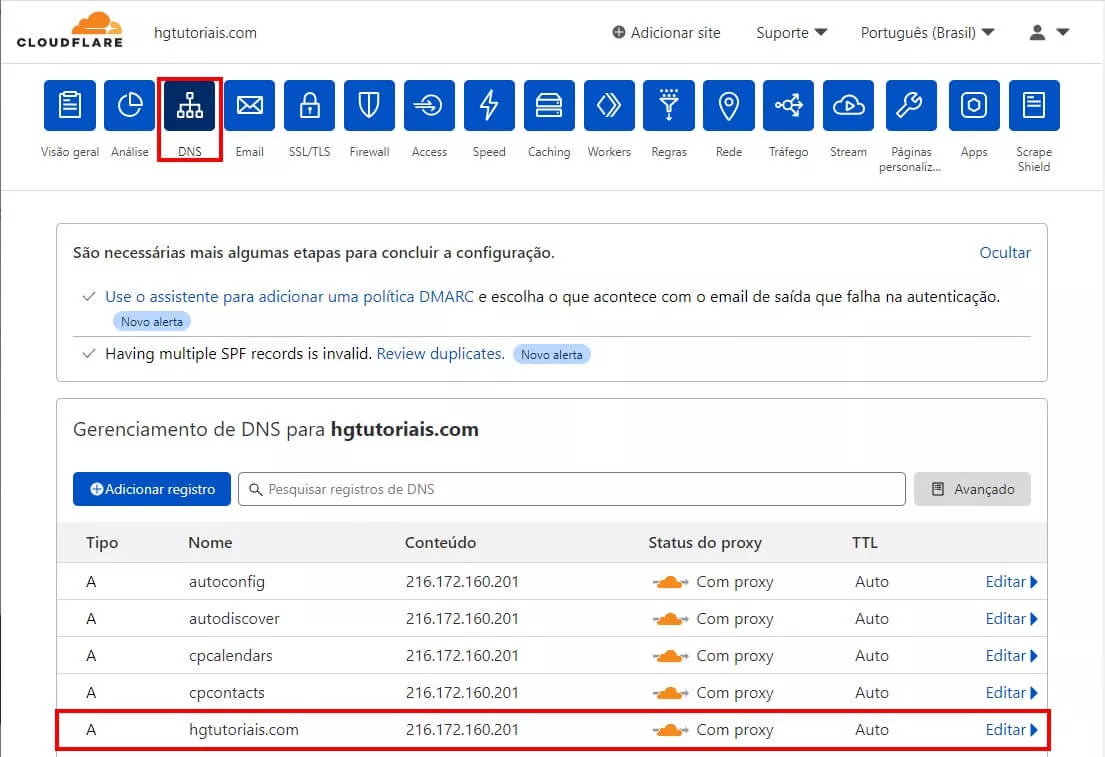Open the Firewall shield icon

click(369, 106)
